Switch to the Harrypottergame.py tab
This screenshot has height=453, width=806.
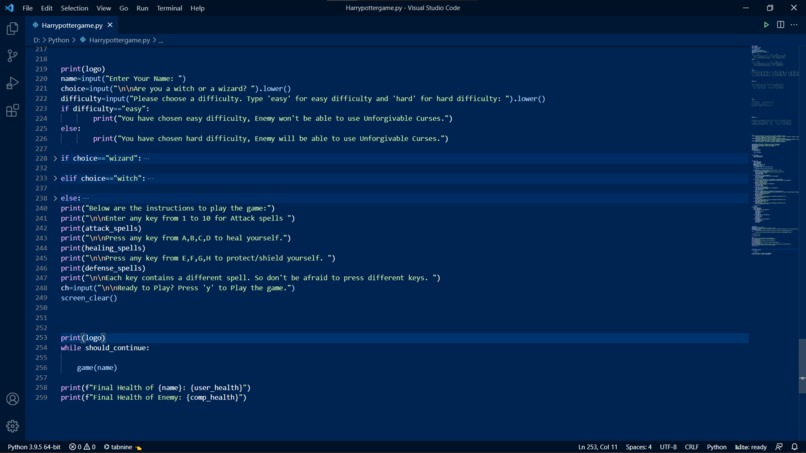pos(72,25)
